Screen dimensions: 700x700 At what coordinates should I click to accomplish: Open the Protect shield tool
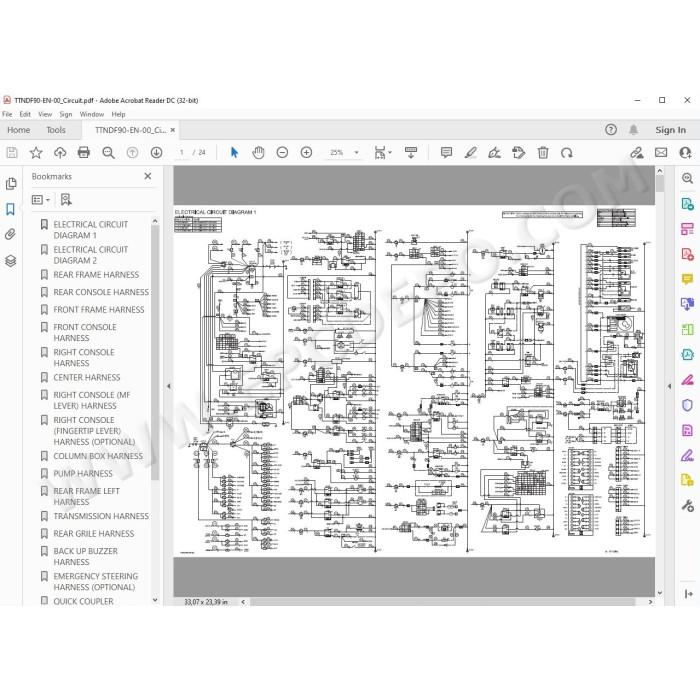(688, 405)
